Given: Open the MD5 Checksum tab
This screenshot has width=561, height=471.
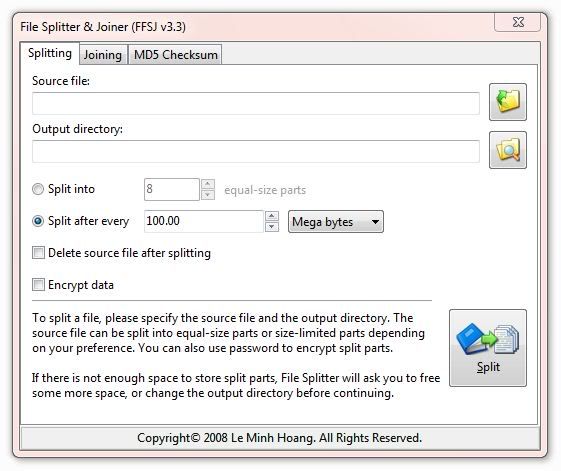Looking at the screenshot, I should click(x=175, y=55).
